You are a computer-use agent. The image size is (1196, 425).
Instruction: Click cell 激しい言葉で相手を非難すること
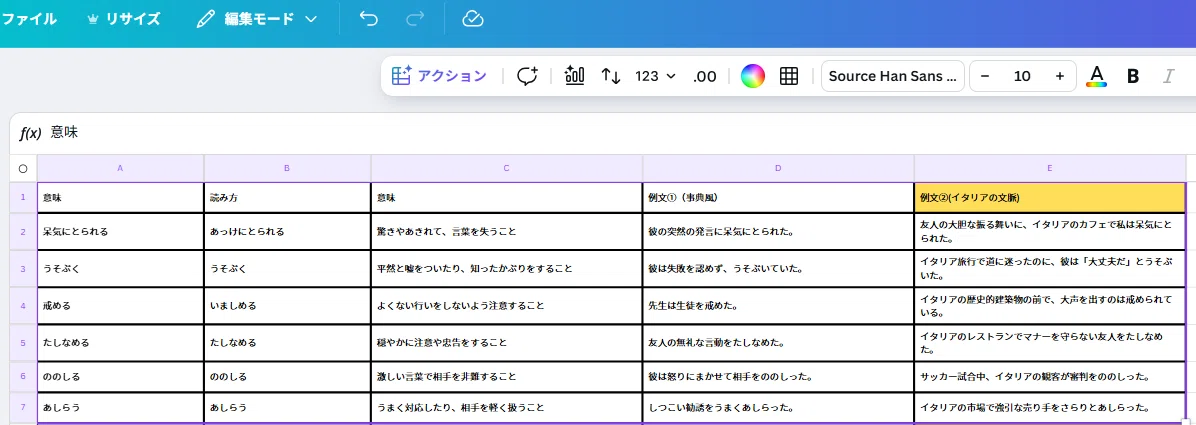coord(506,377)
